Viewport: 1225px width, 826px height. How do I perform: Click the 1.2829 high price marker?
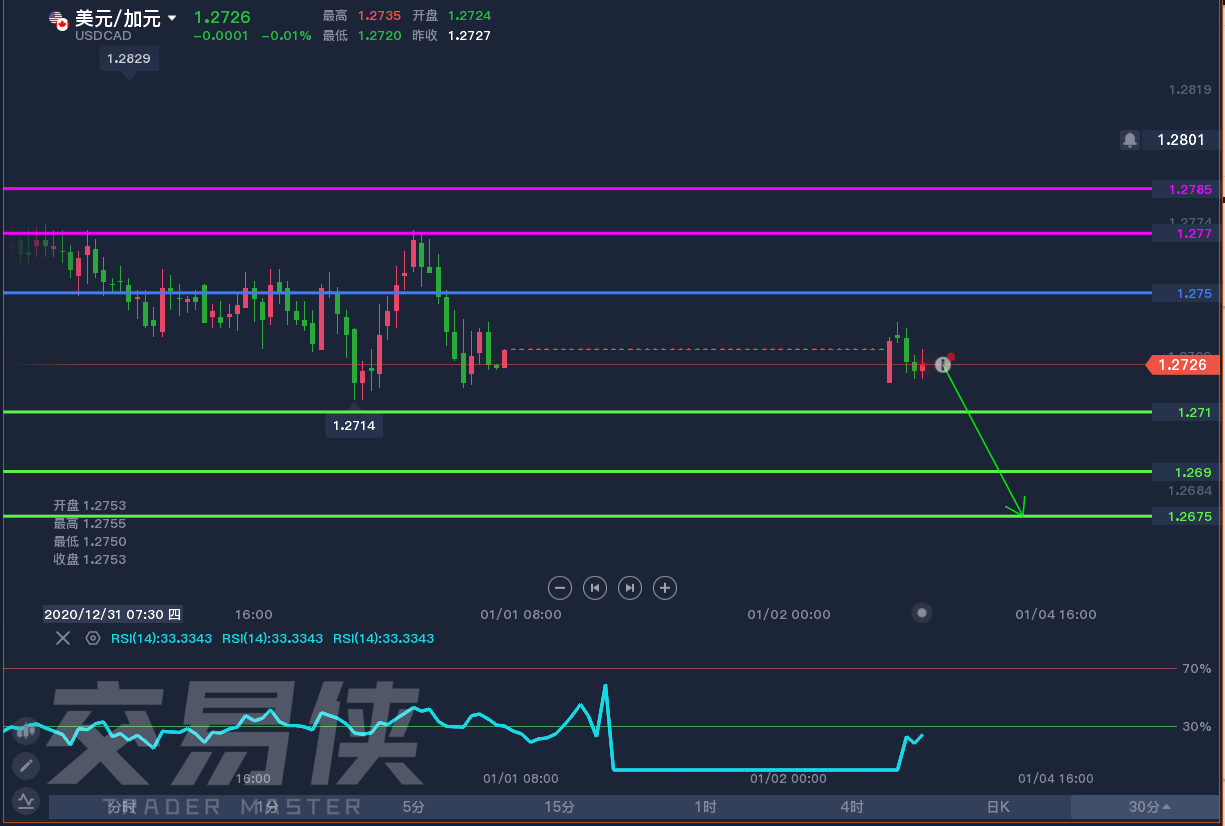click(x=127, y=59)
